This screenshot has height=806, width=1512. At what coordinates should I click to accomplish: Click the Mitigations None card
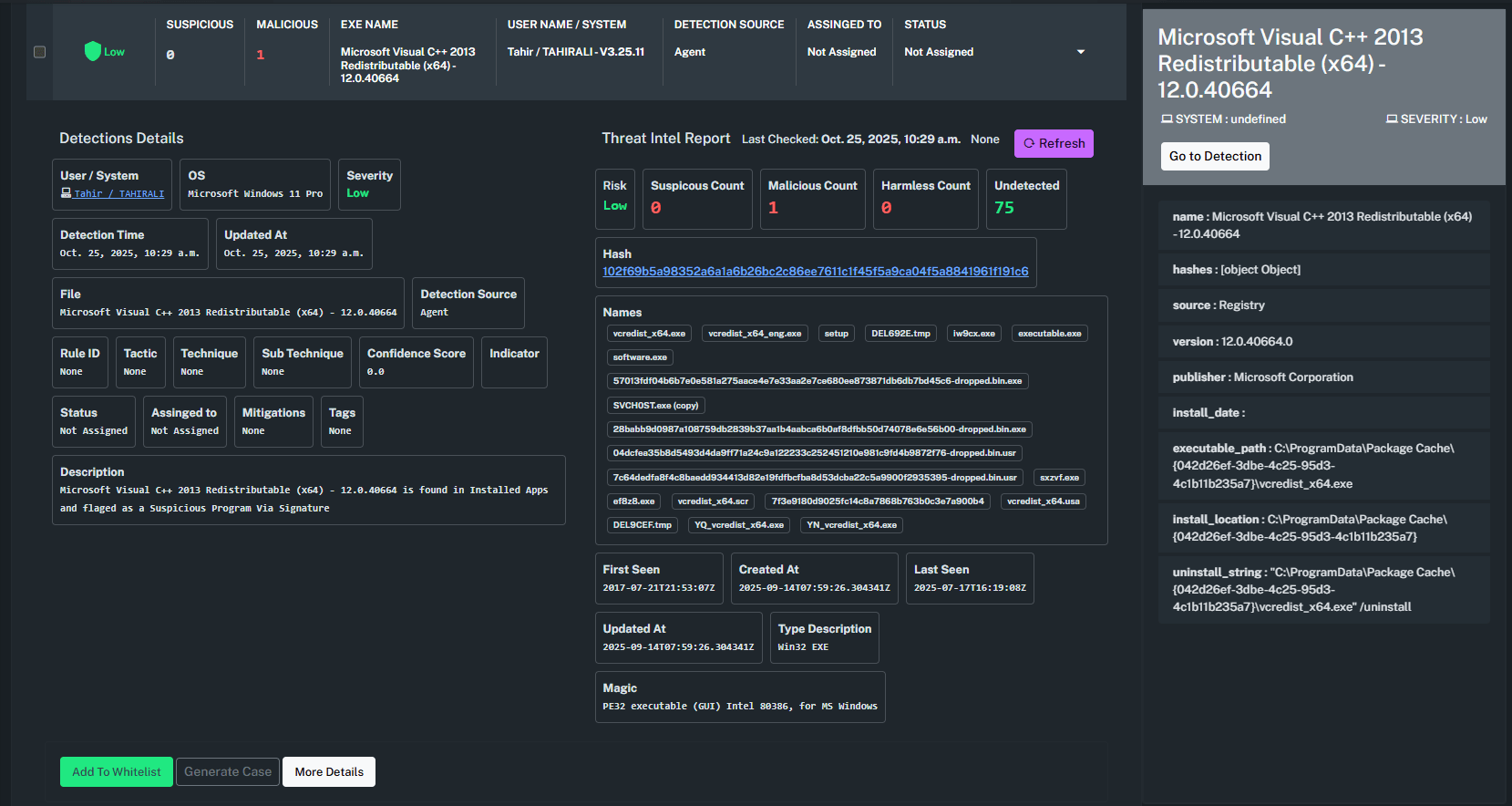pyautogui.click(x=273, y=421)
